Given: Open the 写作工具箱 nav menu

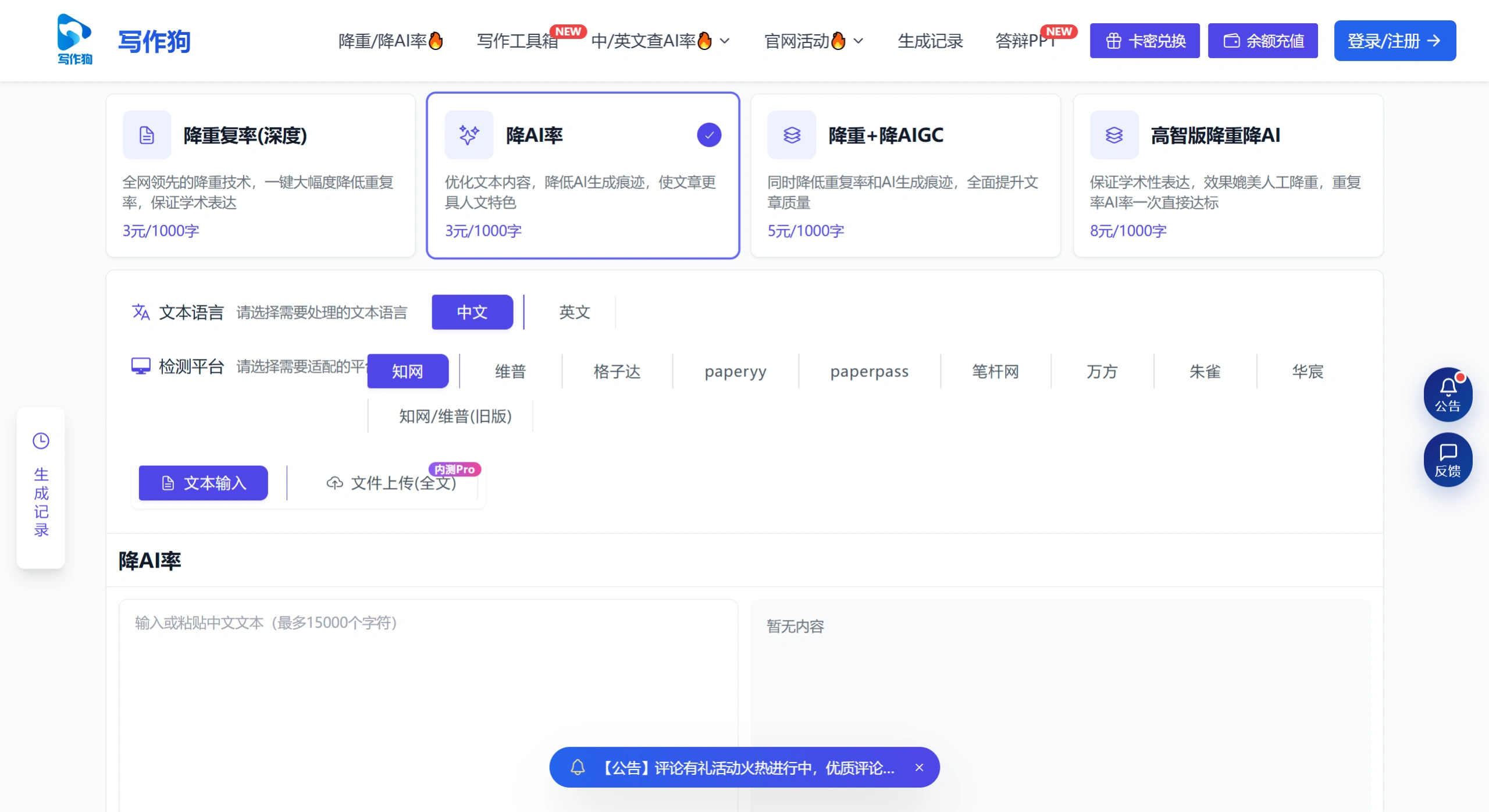Looking at the screenshot, I should 517,41.
